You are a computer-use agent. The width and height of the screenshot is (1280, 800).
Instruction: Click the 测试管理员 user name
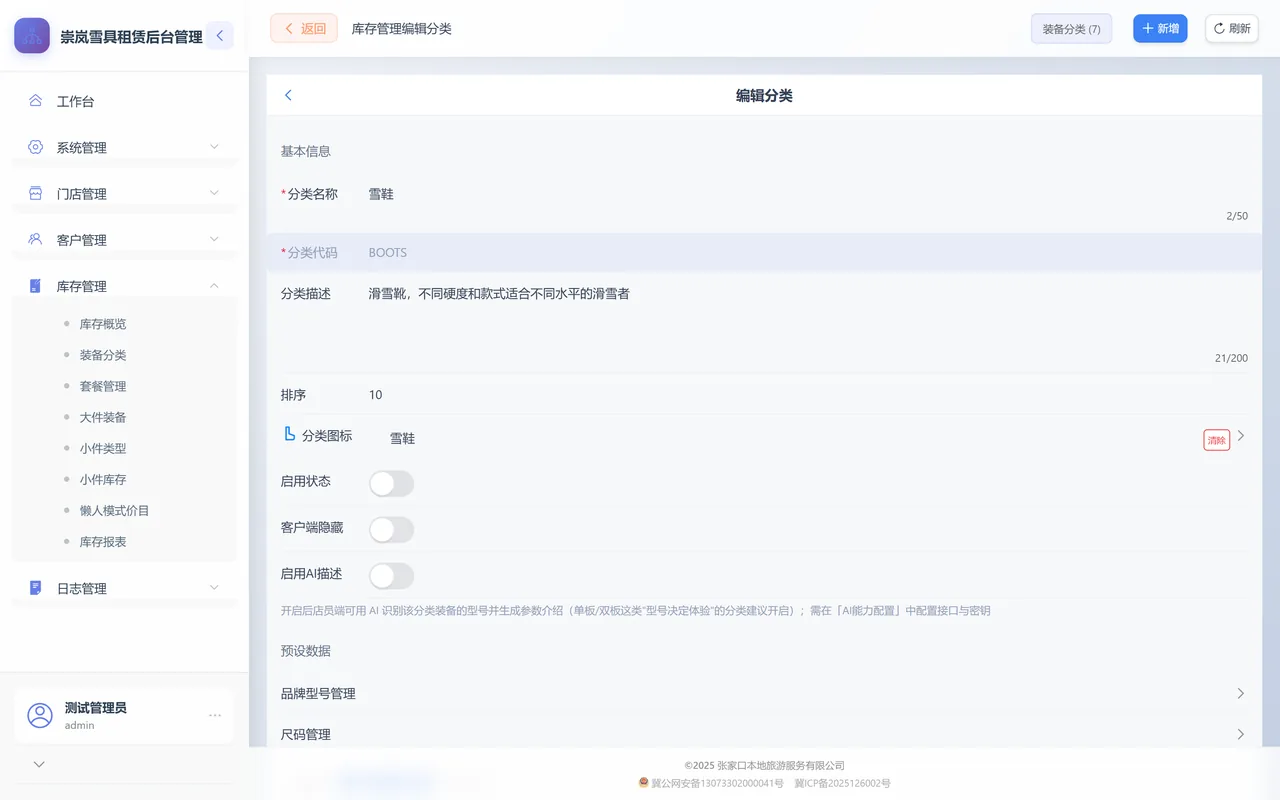tap(96, 708)
